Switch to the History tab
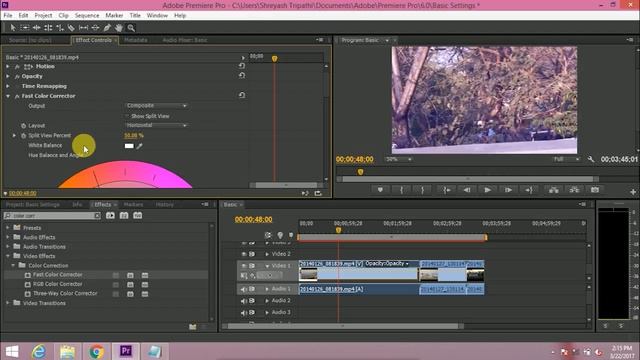 point(164,204)
